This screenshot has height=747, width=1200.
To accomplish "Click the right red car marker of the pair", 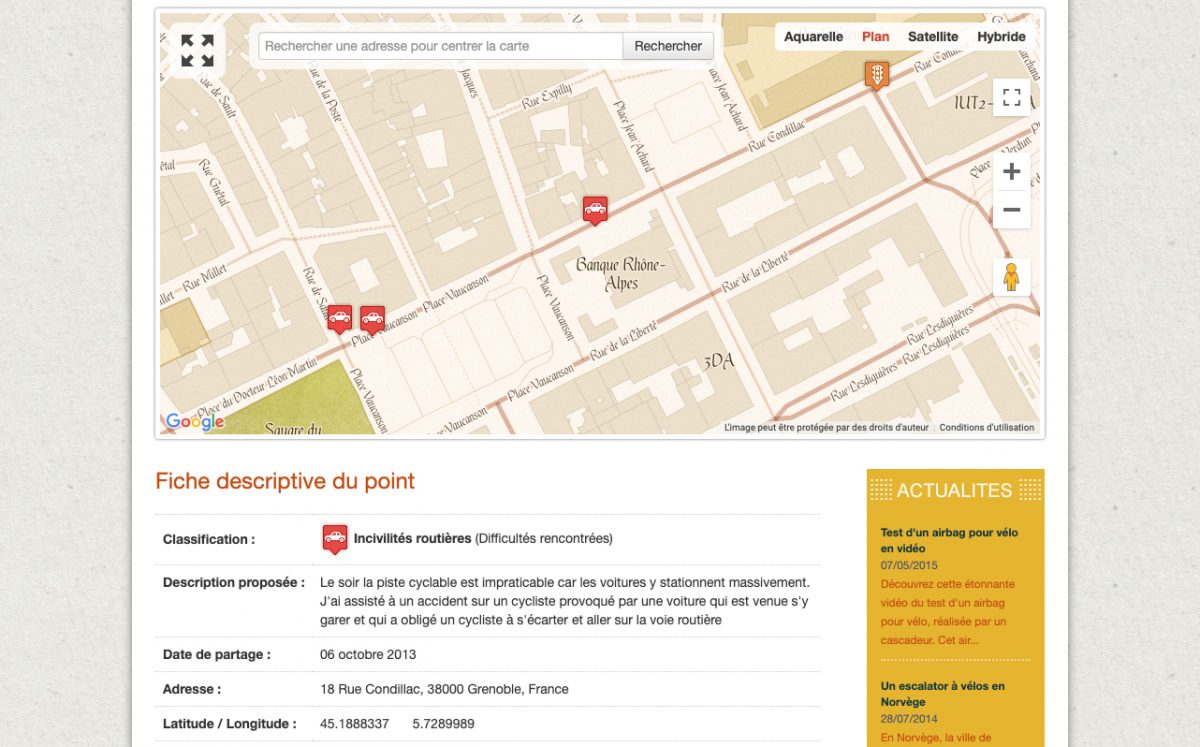I will [372, 318].
